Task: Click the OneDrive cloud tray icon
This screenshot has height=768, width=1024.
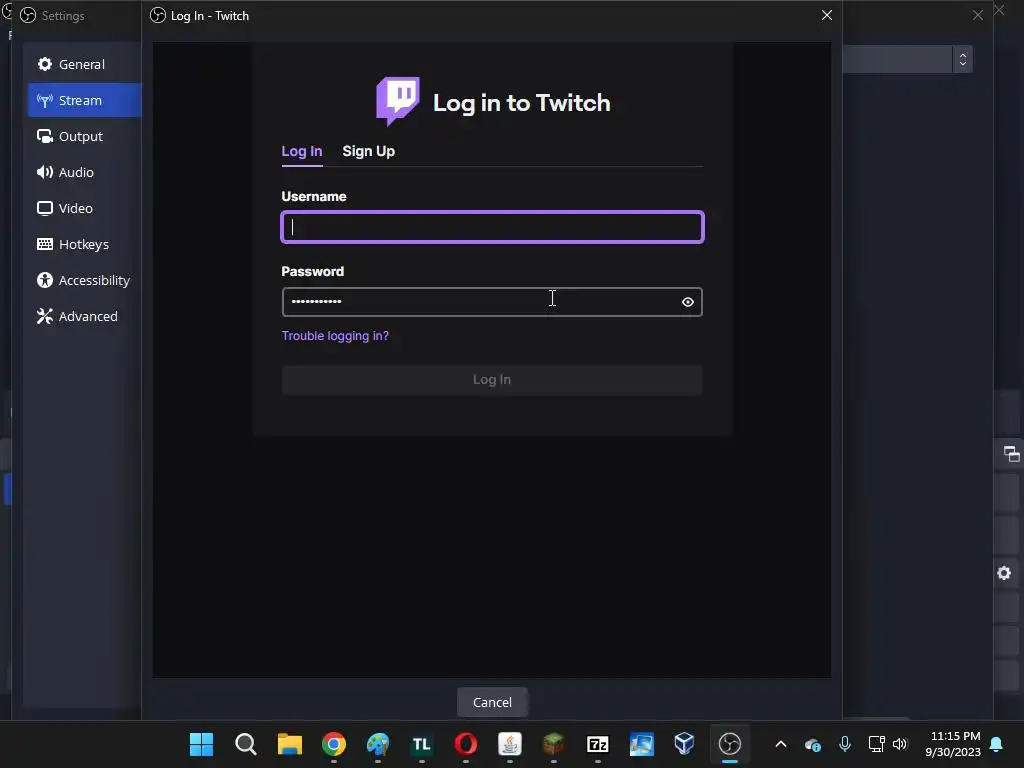Action: click(812, 744)
